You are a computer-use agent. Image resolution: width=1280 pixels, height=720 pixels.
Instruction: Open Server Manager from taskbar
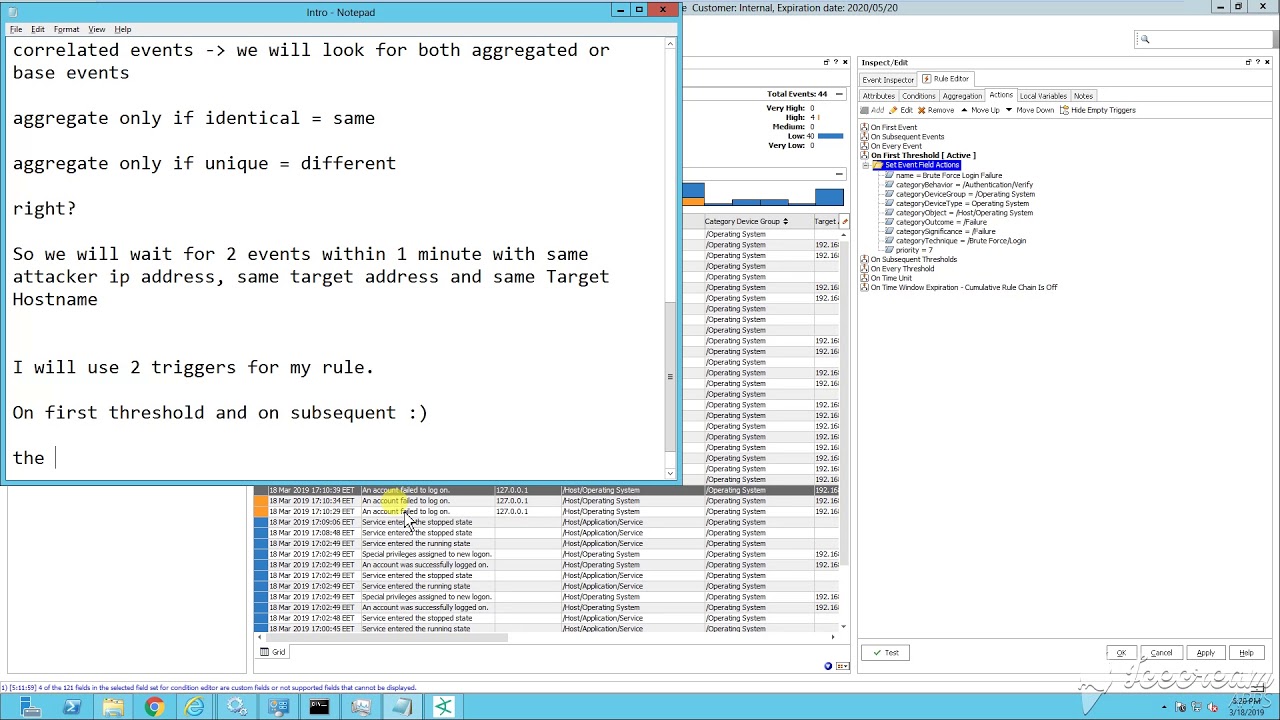tap(31, 707)
